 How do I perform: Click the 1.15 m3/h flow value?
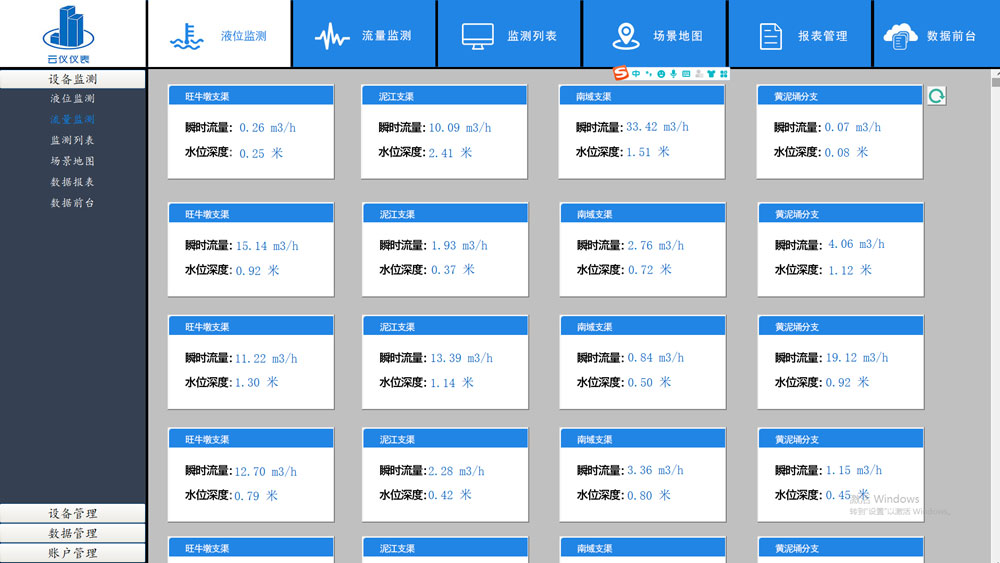[x=854, y=471]
